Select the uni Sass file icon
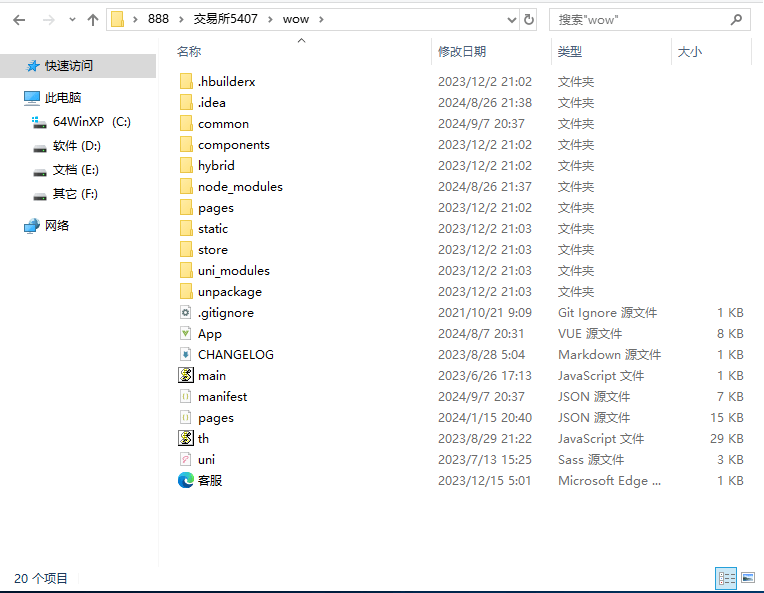The image size is (764, 593). pos(186,459)
